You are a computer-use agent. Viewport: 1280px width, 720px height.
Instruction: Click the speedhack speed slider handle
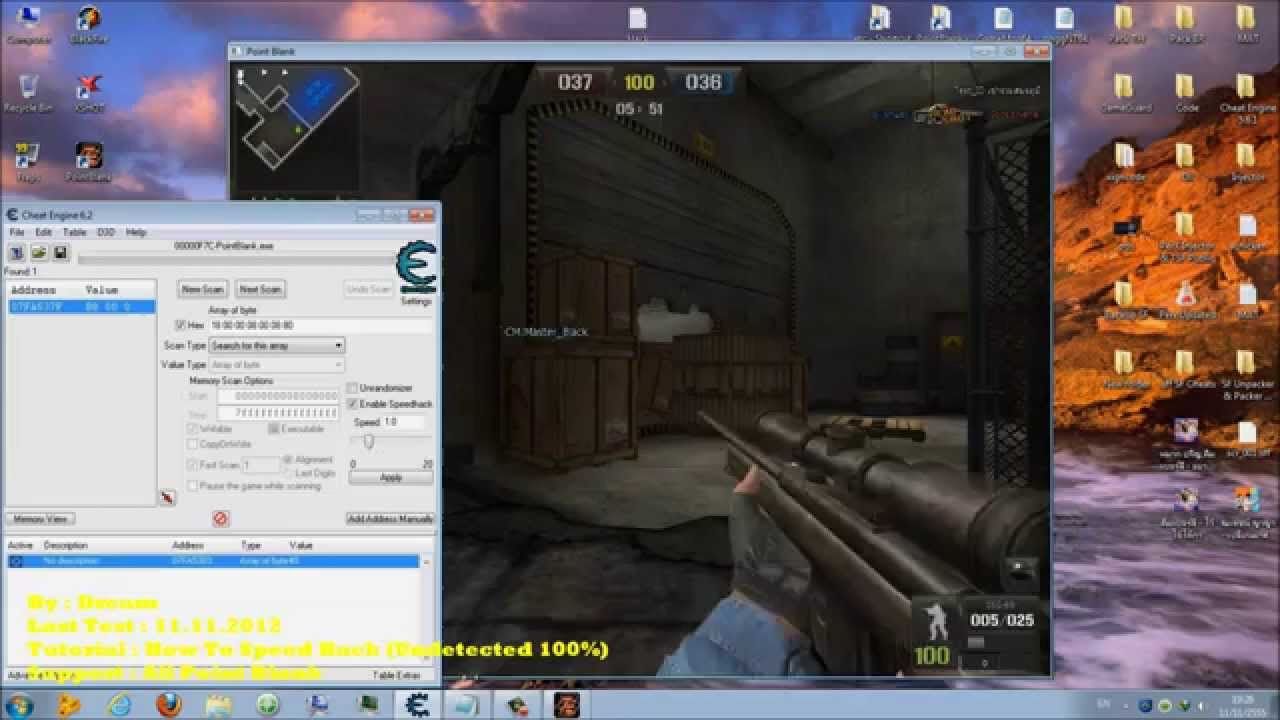[x=369, y=442]
